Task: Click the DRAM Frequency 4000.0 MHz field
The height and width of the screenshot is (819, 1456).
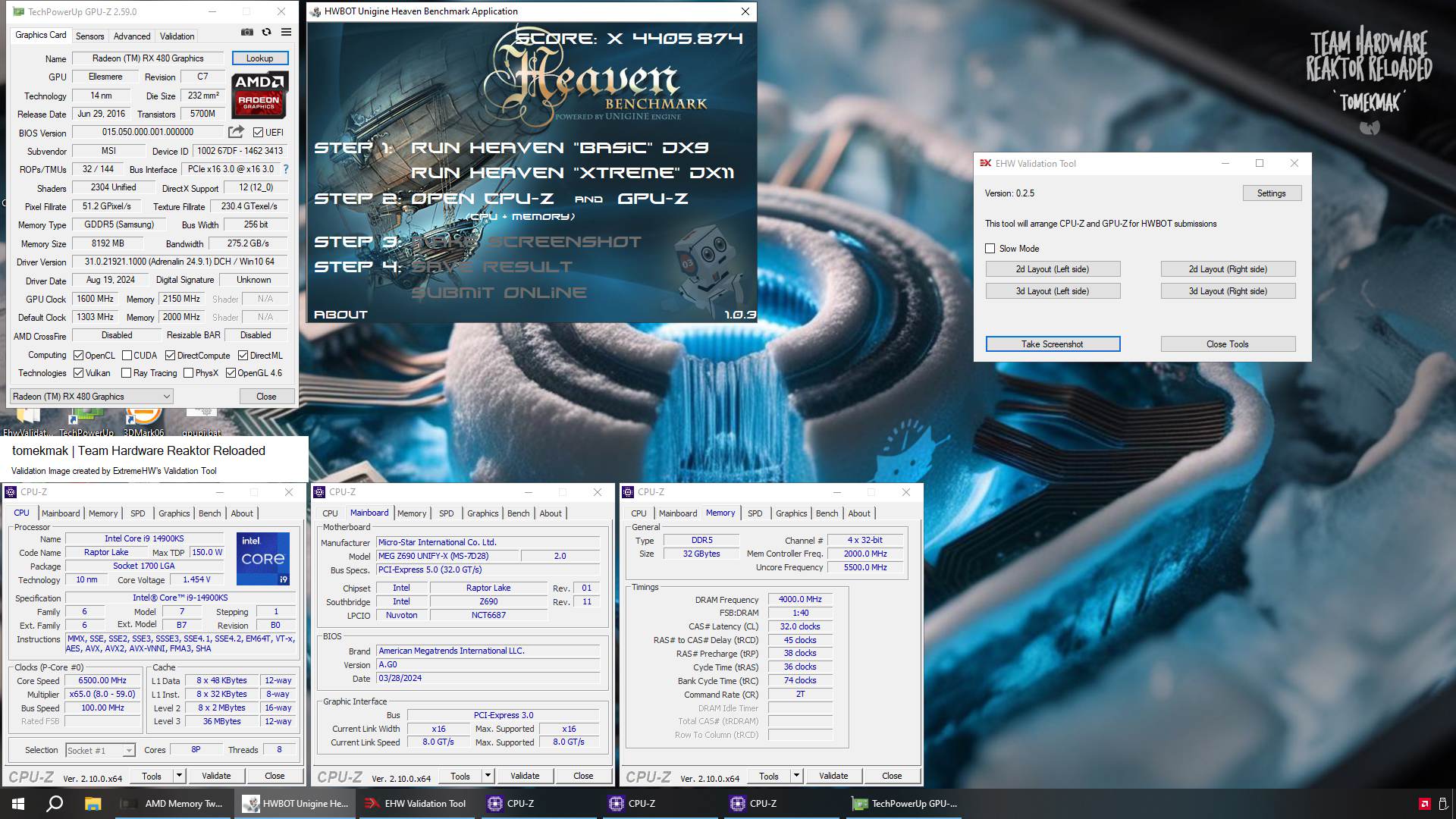Action: 800,599
